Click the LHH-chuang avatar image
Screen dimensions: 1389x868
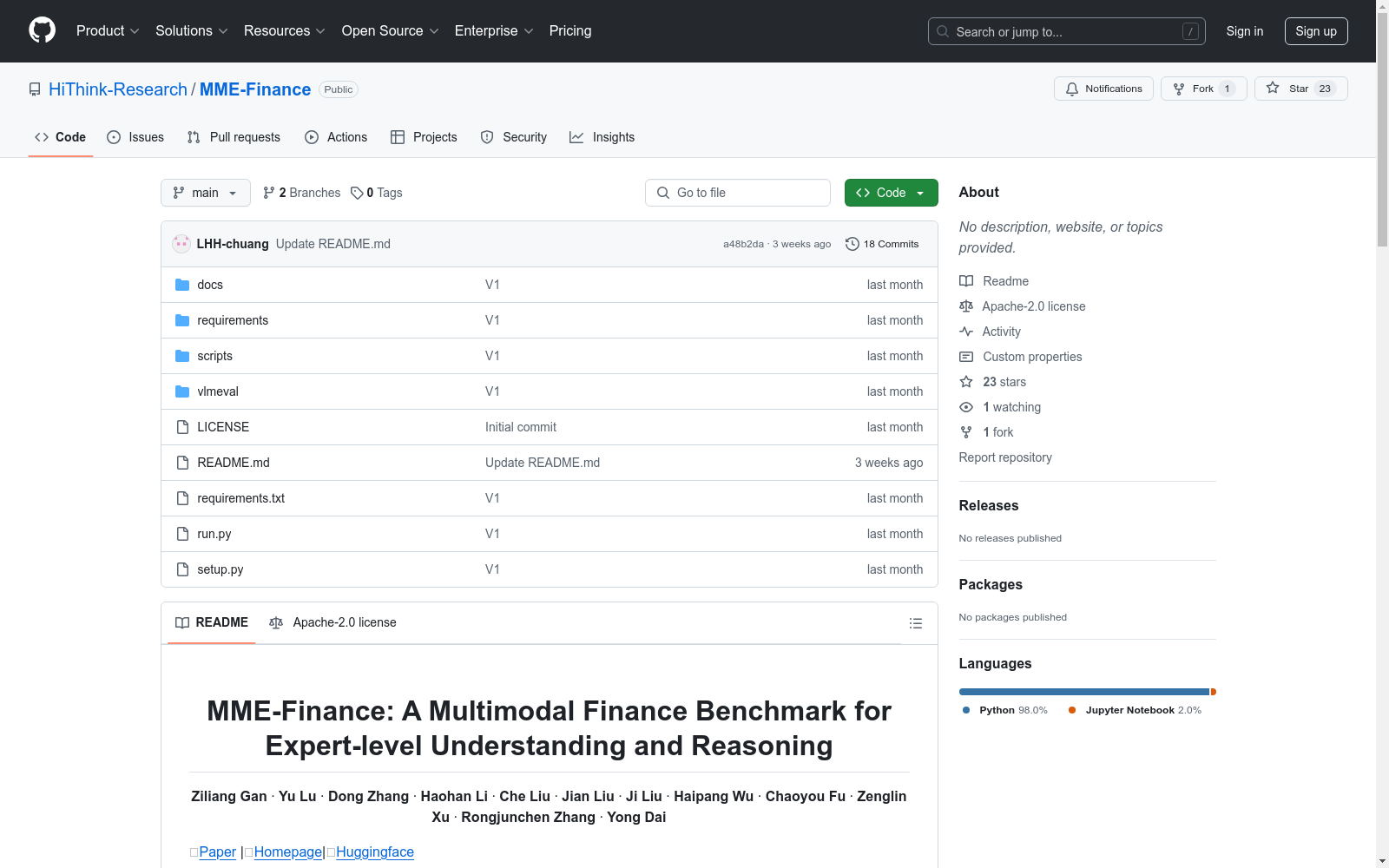(x=181, y=244)
